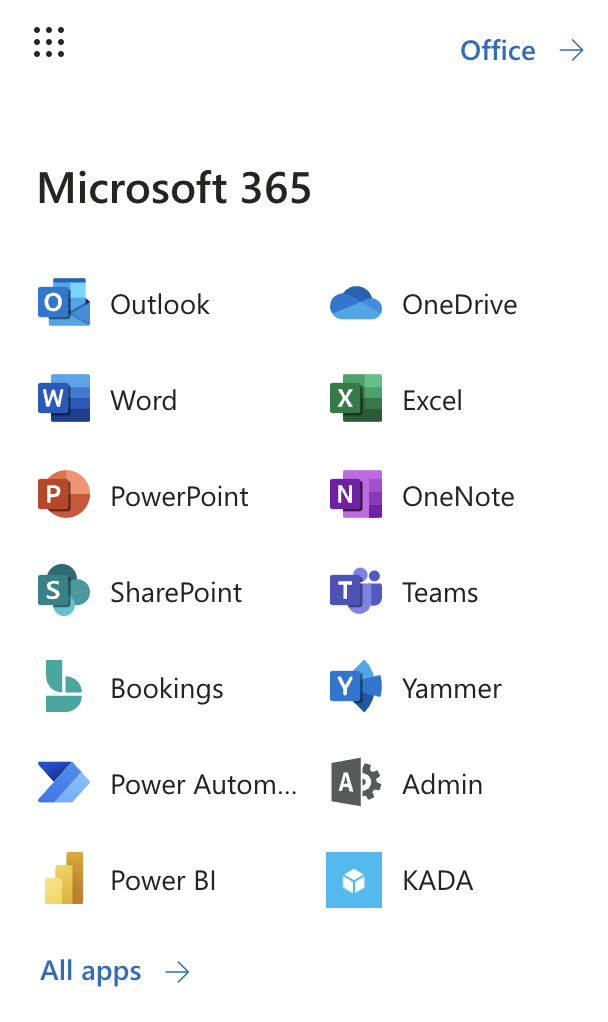The height and width of the screenshot is (1022, 608).
Task: Click the arrow beside All apps
Action: coord(177,971)
